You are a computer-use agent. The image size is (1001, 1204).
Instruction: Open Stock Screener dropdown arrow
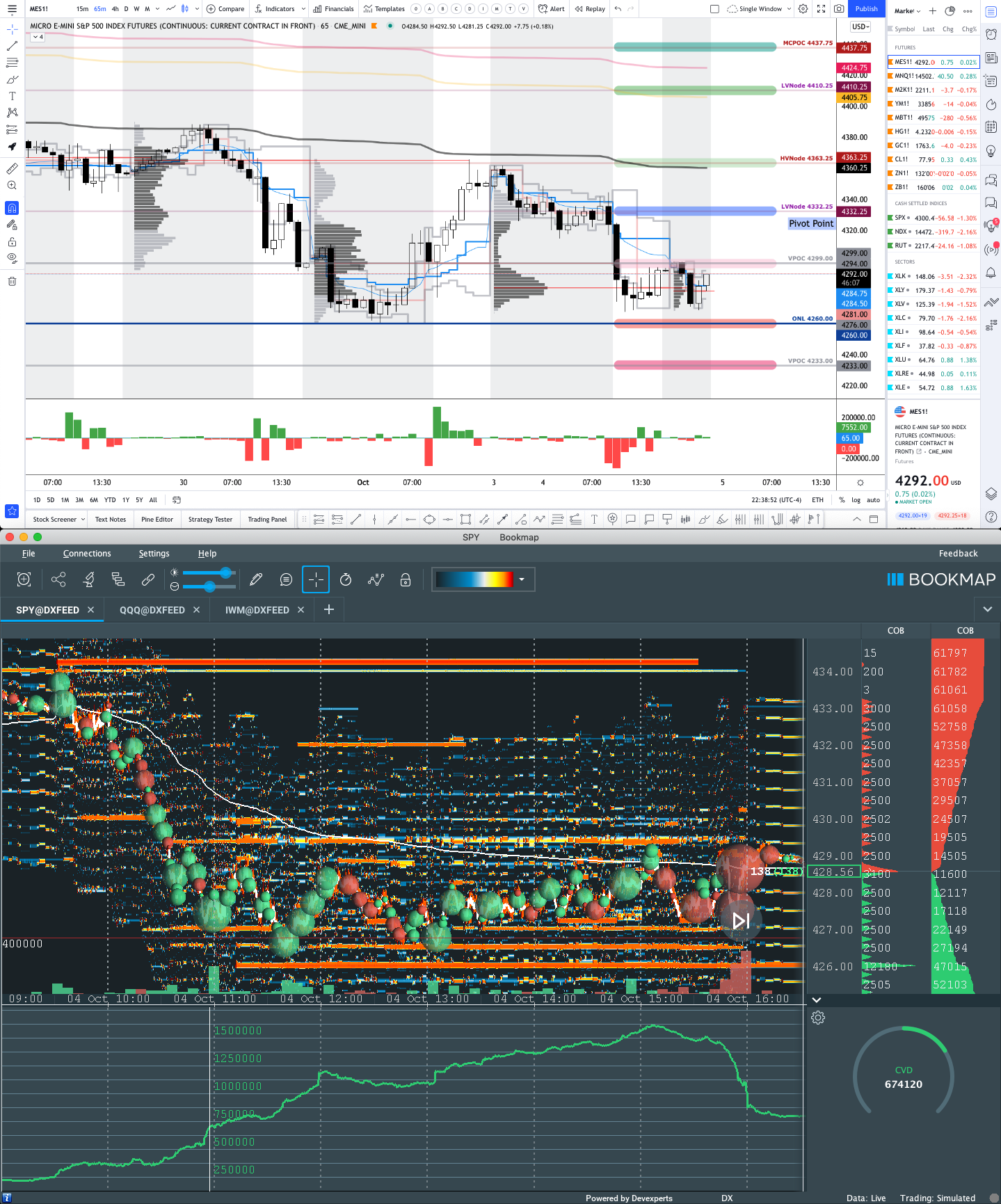point(82,520)
